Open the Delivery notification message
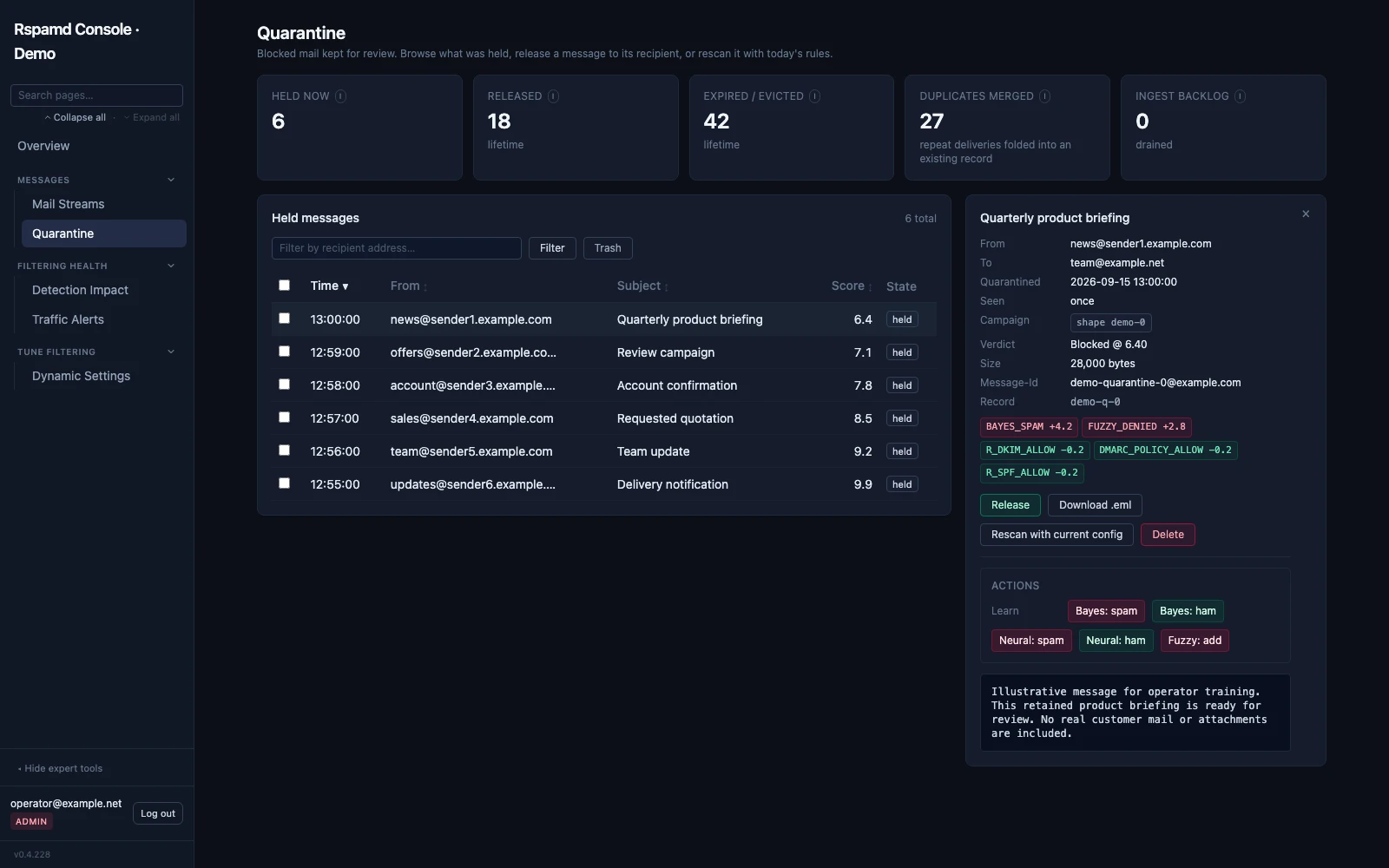 672,484
